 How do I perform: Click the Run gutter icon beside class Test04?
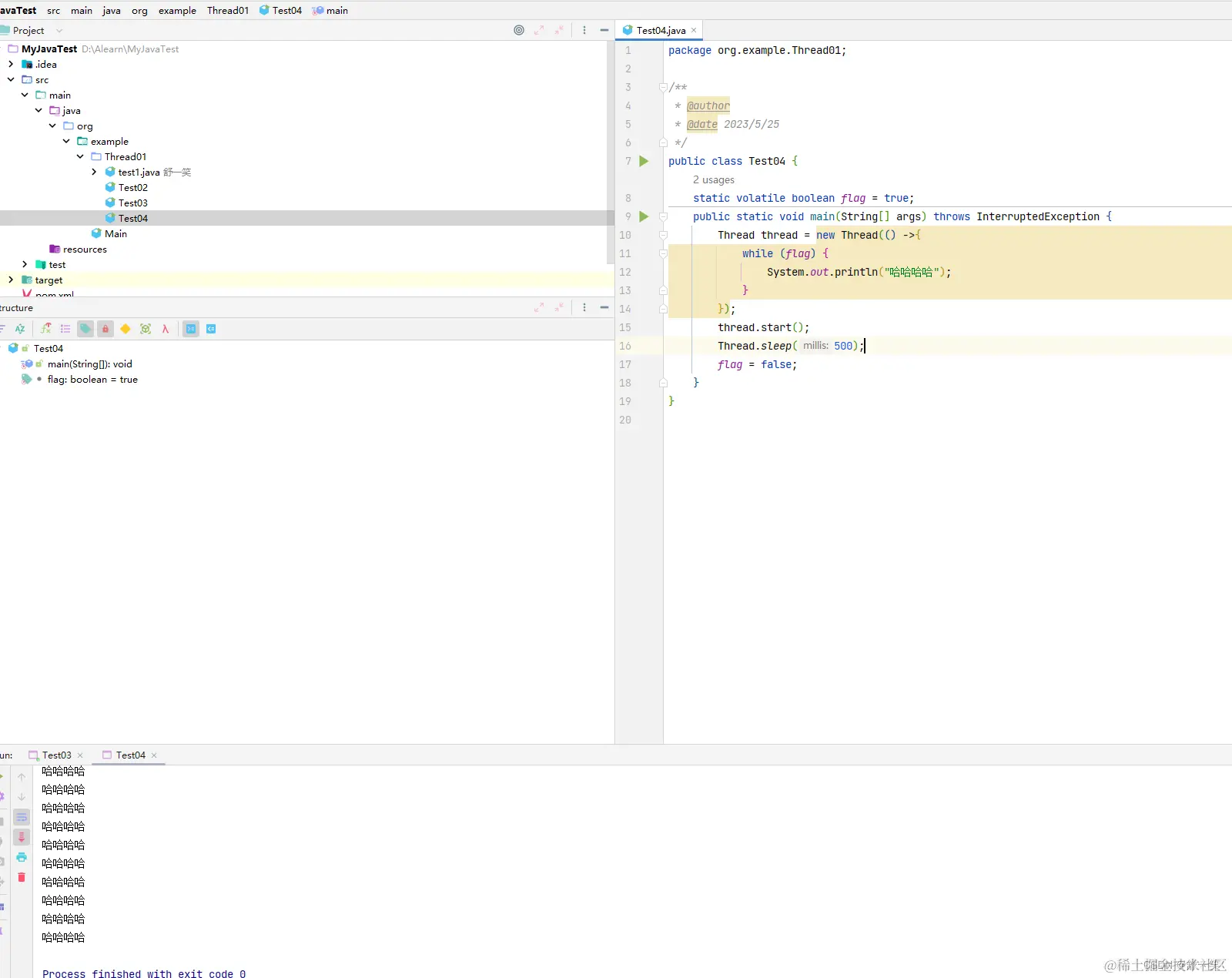(x=644, y=161)
